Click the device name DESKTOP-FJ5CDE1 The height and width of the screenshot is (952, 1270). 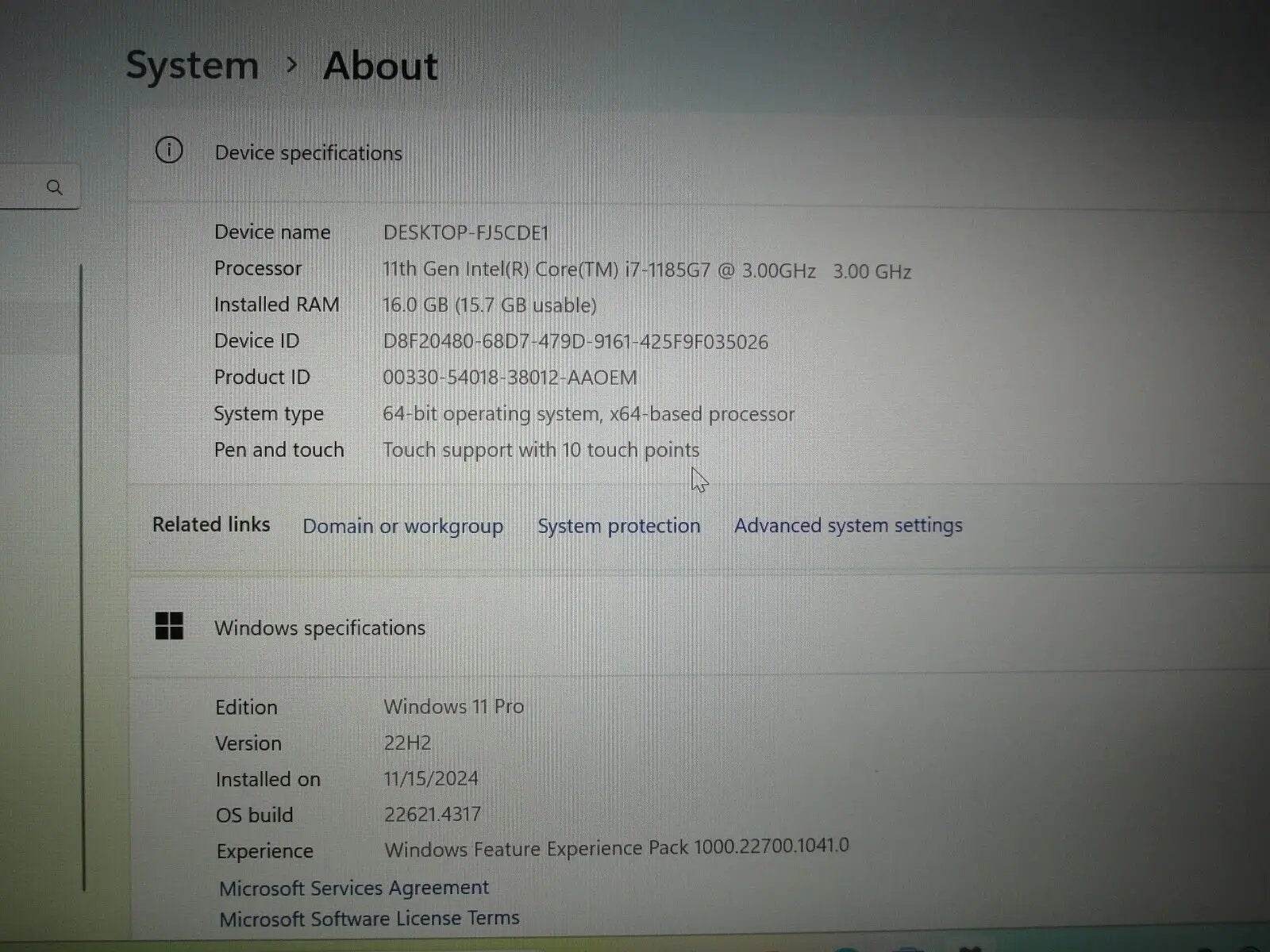pos(466,232)
